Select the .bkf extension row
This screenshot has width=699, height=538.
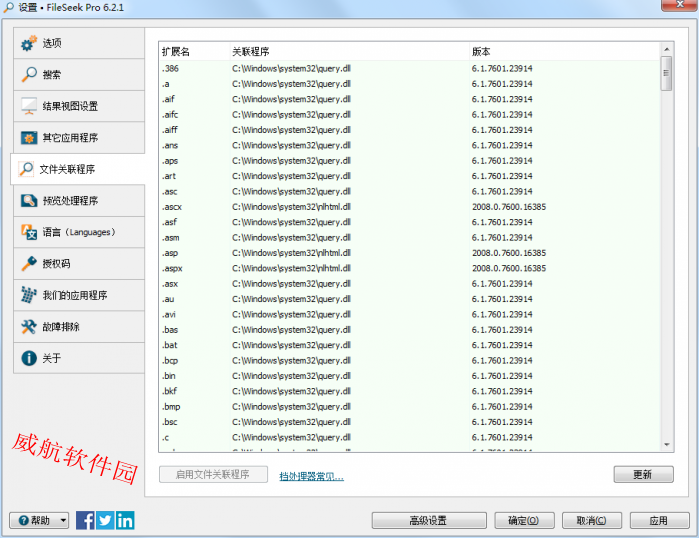[409, 391]
